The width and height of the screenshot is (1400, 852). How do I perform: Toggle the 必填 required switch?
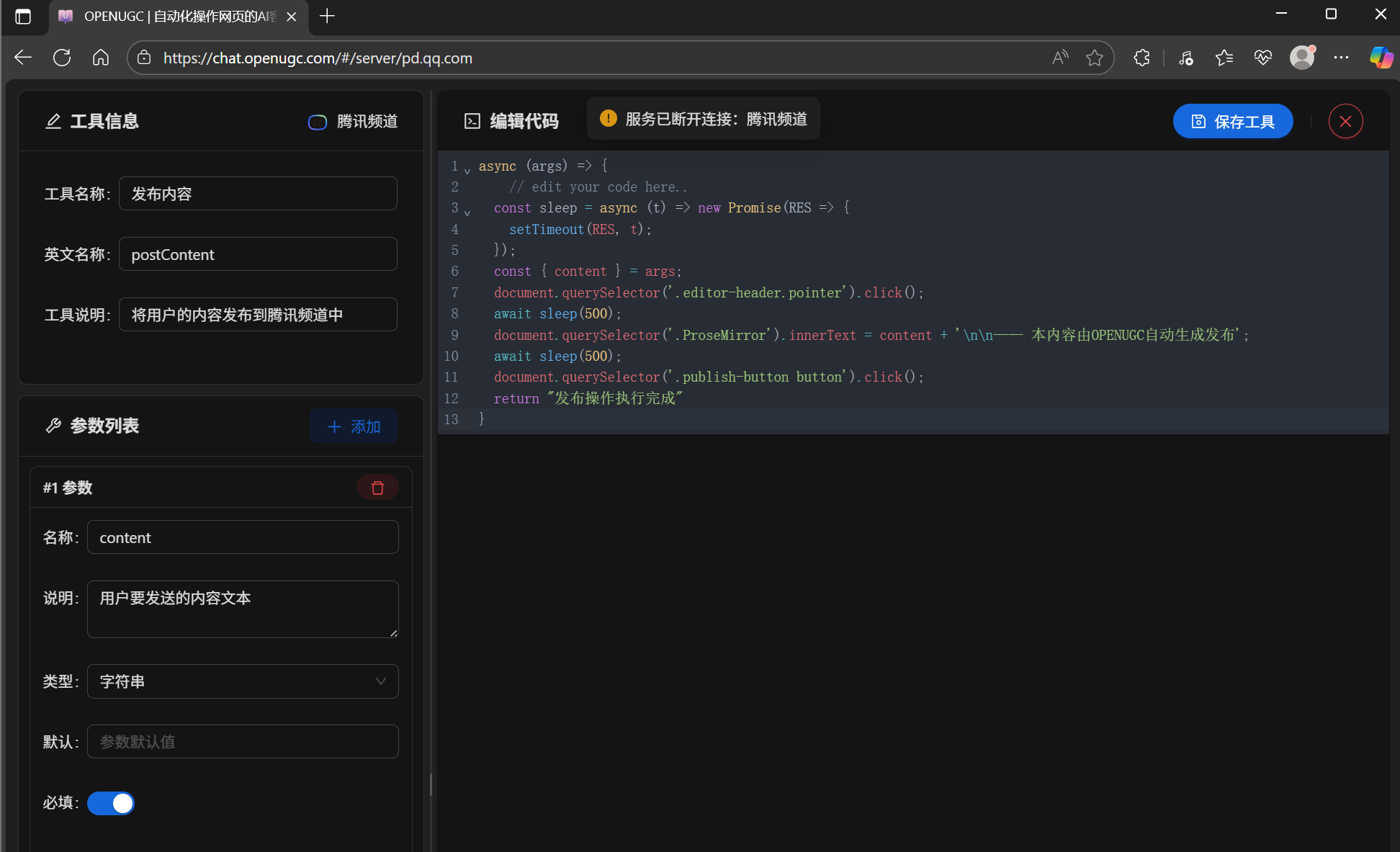(111, 803)
